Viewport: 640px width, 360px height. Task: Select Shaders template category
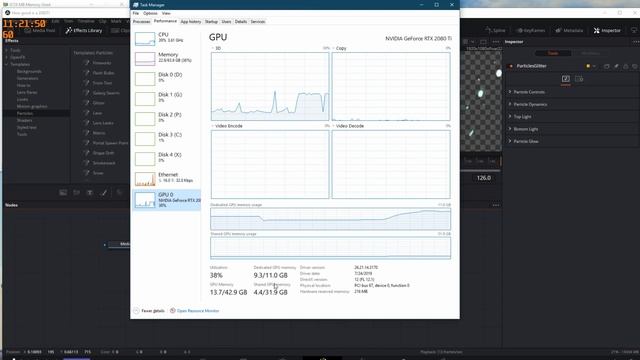click(24, 120)
